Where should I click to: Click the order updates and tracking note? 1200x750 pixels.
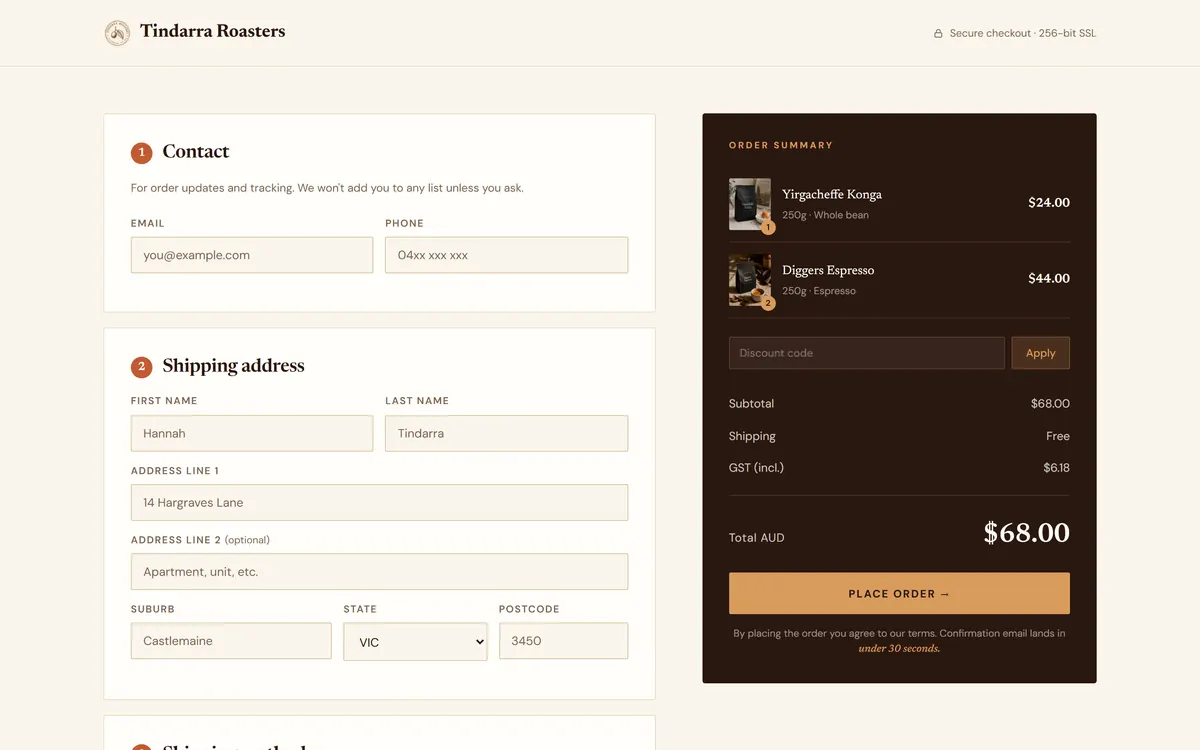coord(327,188)
